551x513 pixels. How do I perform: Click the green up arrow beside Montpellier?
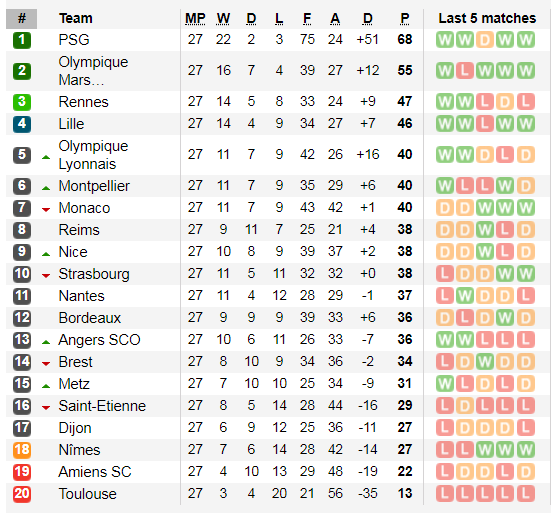(46, 188)
